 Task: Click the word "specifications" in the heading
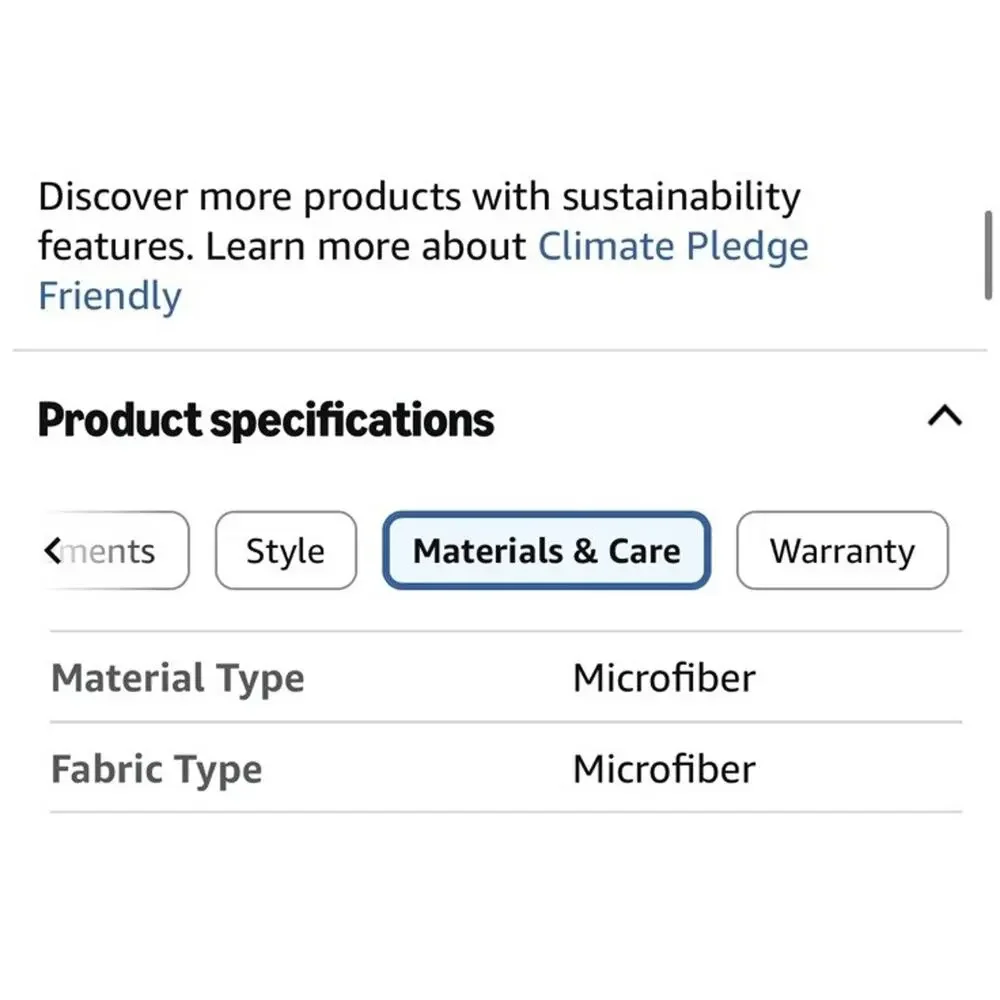pos(352,421)
